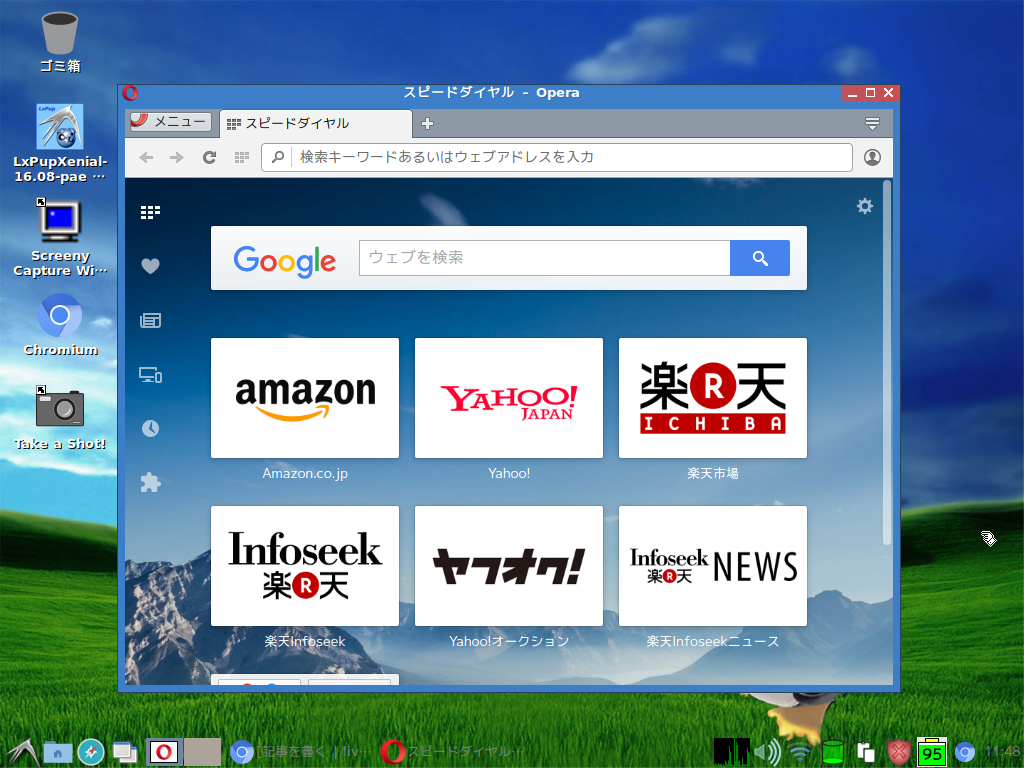
Task: Click the Google logo
Action: click(285, 261)
